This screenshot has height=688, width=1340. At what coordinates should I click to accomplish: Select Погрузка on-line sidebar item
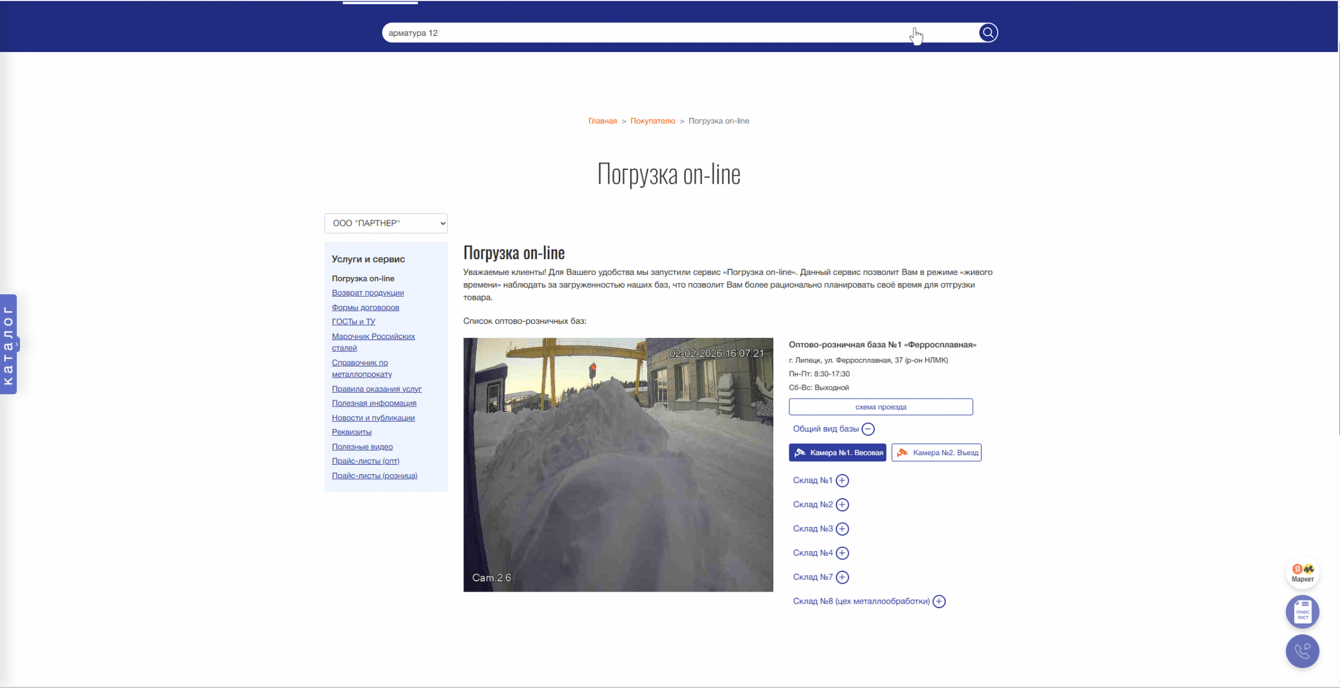click(363, 278)
